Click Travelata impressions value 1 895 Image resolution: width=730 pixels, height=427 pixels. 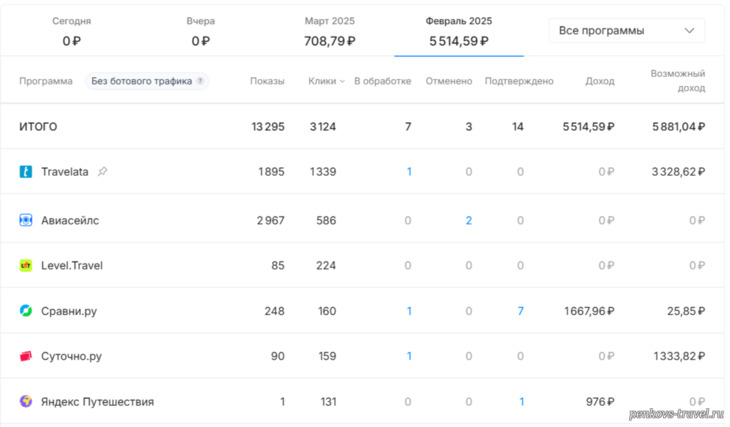point(271,172)
